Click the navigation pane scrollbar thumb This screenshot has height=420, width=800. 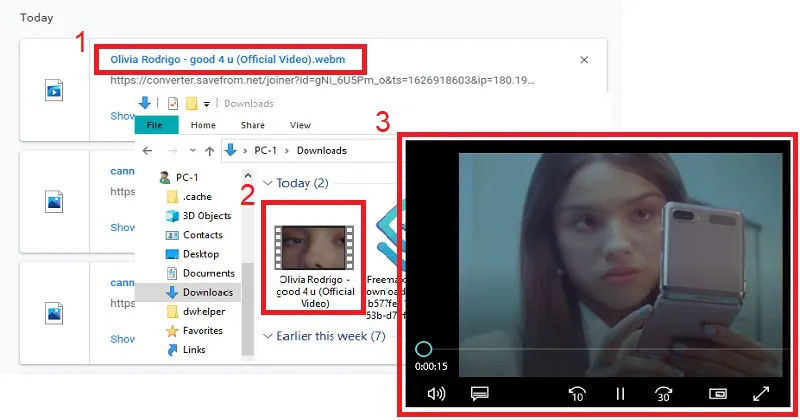[x=248, y=309]
